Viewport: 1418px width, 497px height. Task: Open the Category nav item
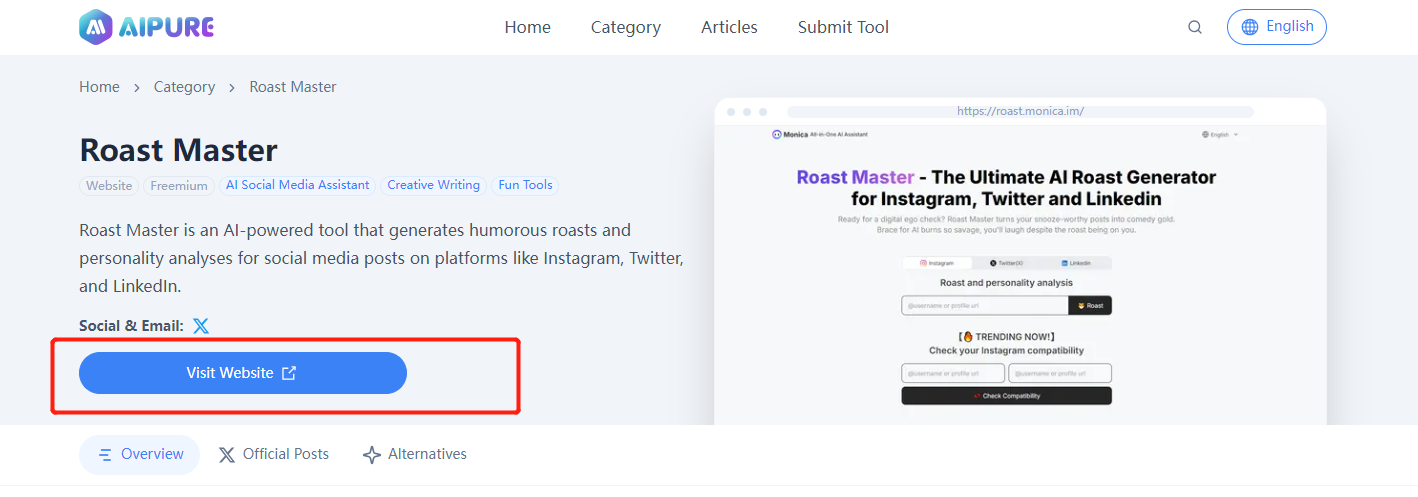click(626, 27)
